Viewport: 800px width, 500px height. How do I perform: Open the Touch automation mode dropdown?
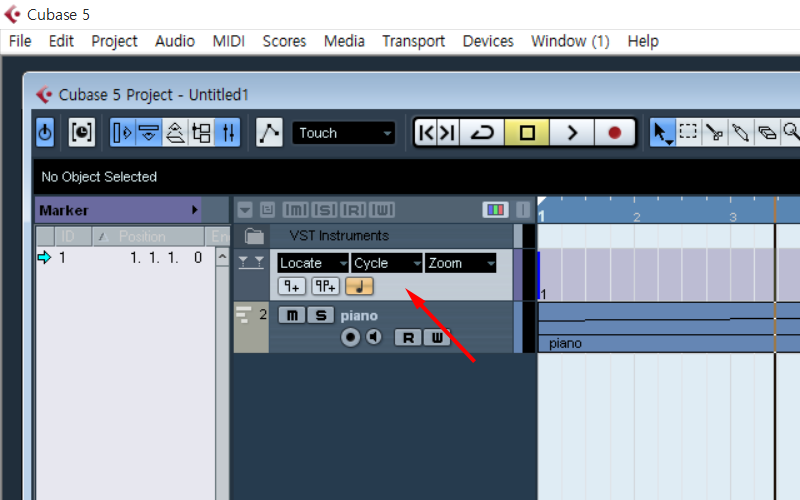point(343,133)
